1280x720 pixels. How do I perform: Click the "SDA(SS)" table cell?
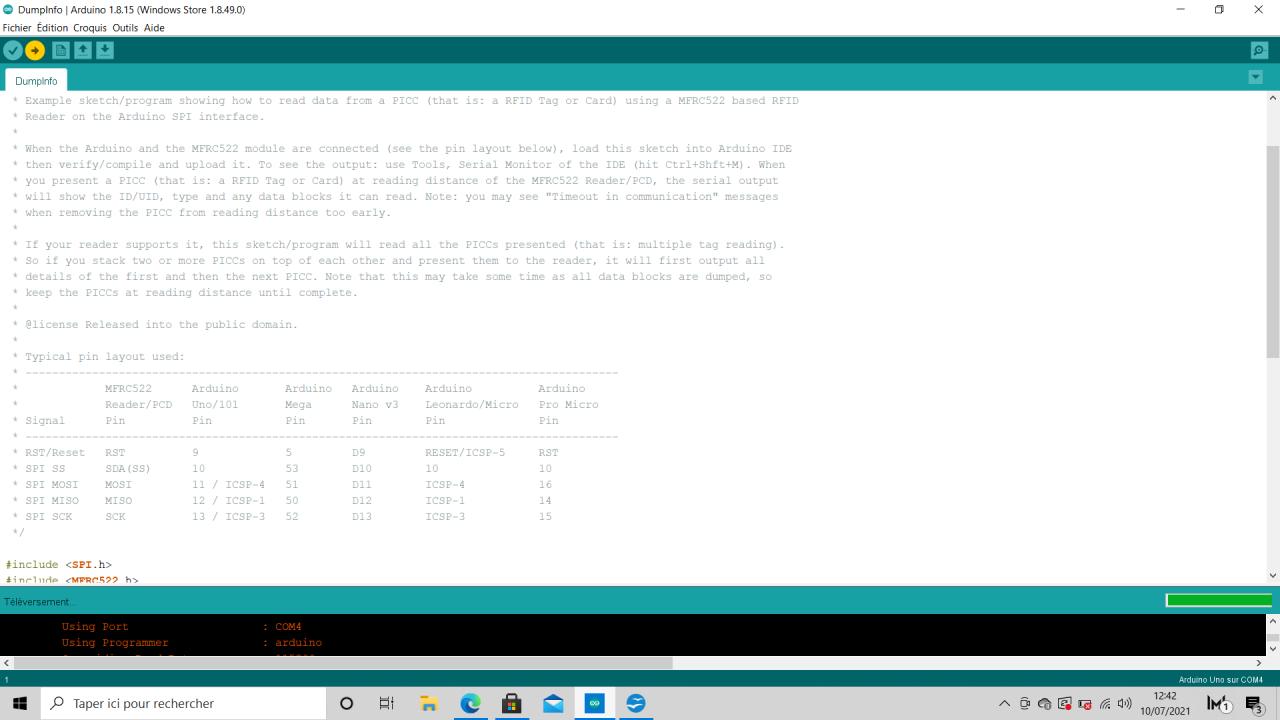pos(128,469)
